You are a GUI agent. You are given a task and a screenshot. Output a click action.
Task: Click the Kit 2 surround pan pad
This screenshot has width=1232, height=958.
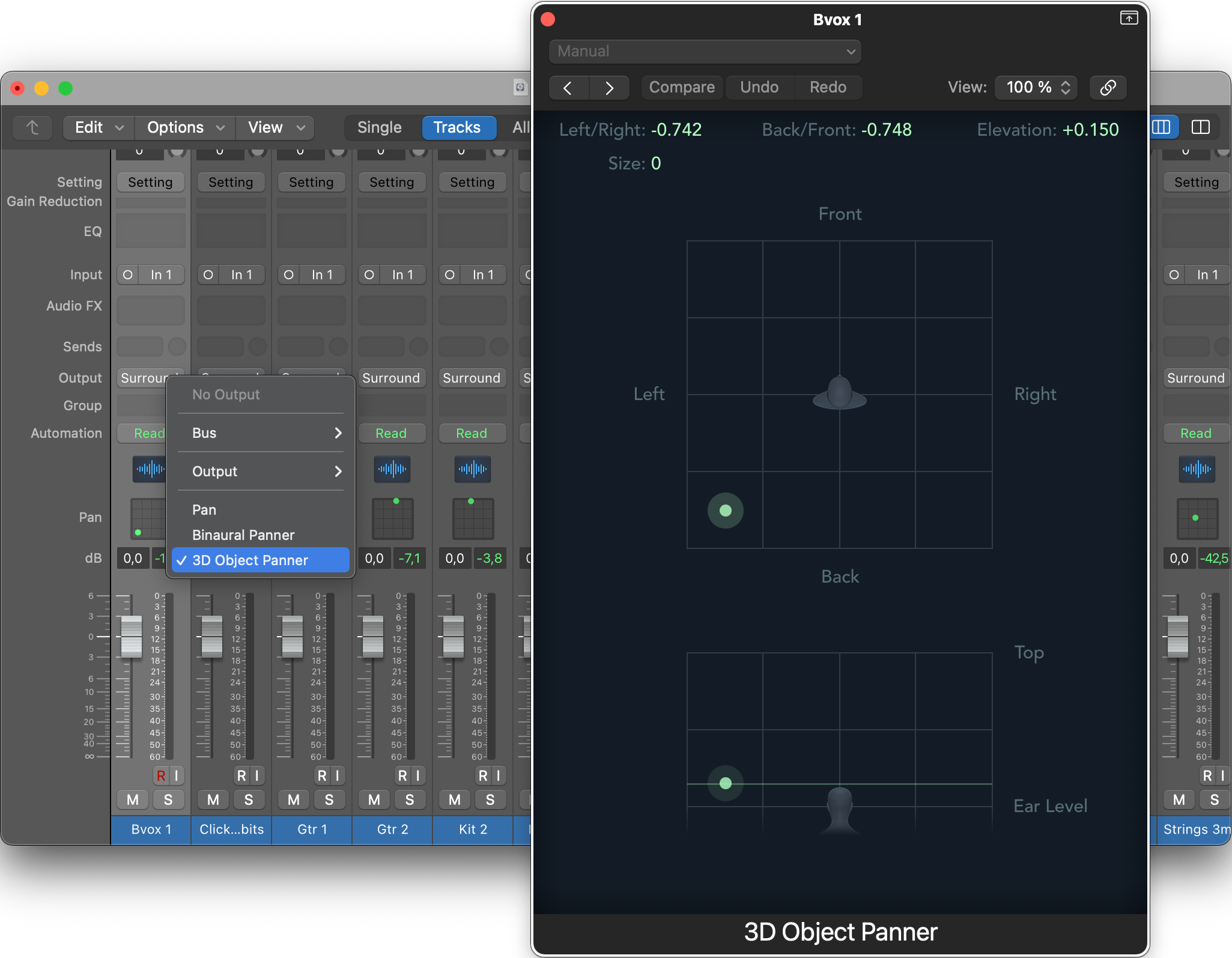(x=473, y=518)
